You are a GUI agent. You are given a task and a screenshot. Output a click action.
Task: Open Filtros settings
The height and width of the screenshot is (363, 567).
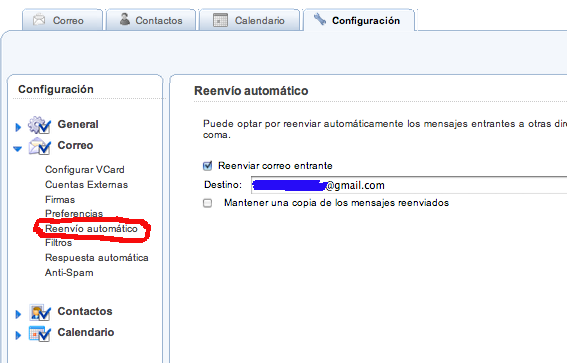pos(59,243)
